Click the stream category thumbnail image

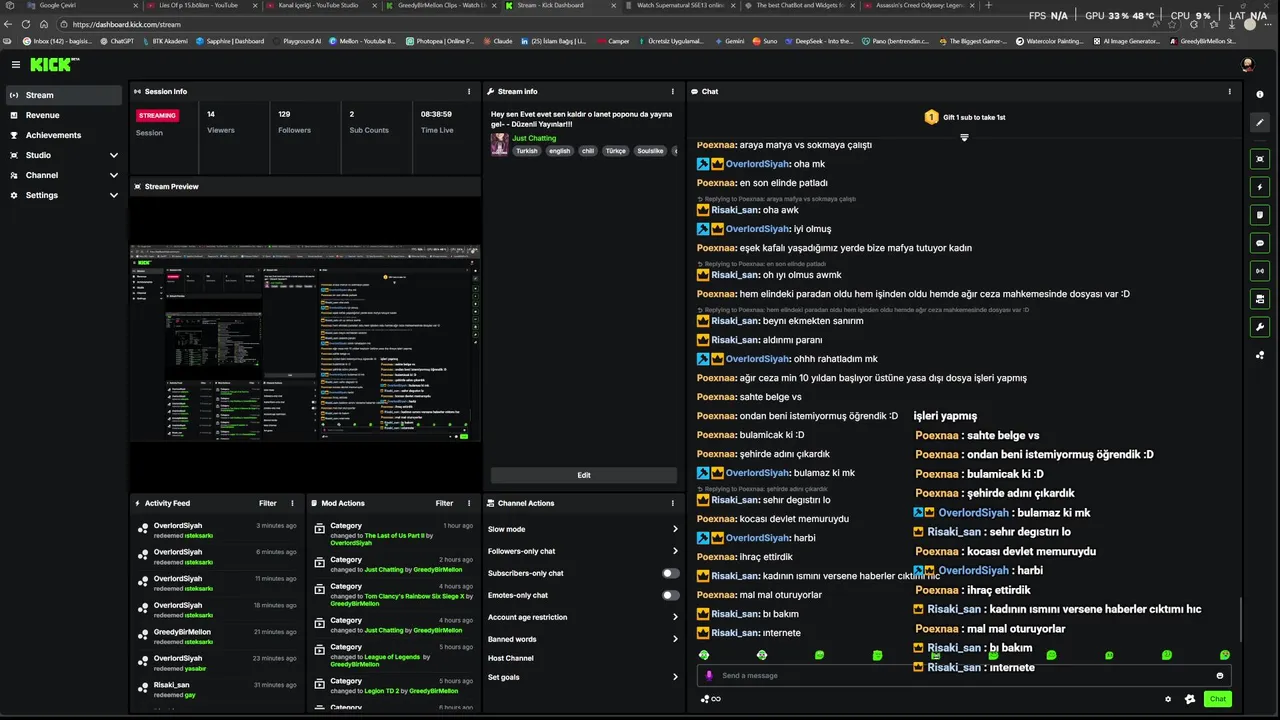499,144
